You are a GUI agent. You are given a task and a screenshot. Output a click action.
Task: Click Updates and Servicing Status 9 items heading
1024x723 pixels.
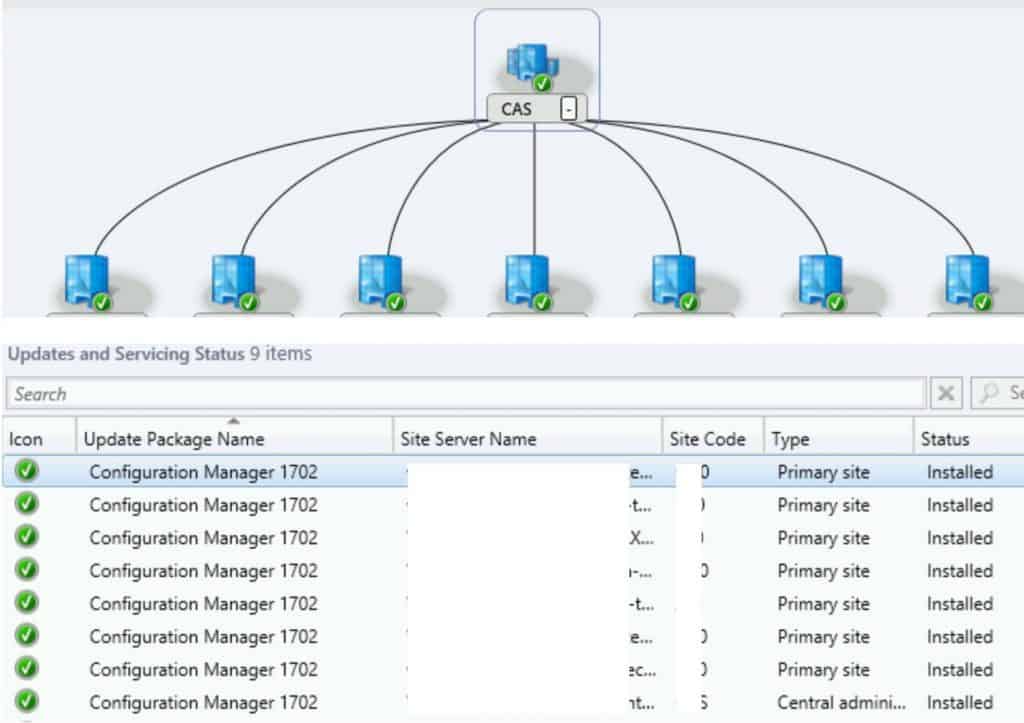point(160,354)
